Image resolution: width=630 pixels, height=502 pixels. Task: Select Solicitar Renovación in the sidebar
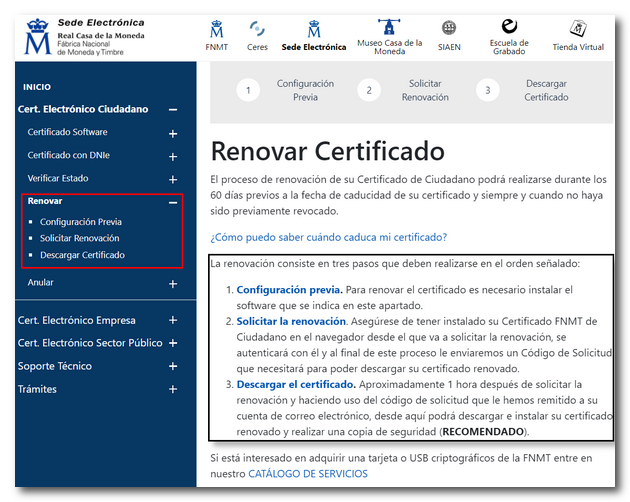(x=79, y=238)
